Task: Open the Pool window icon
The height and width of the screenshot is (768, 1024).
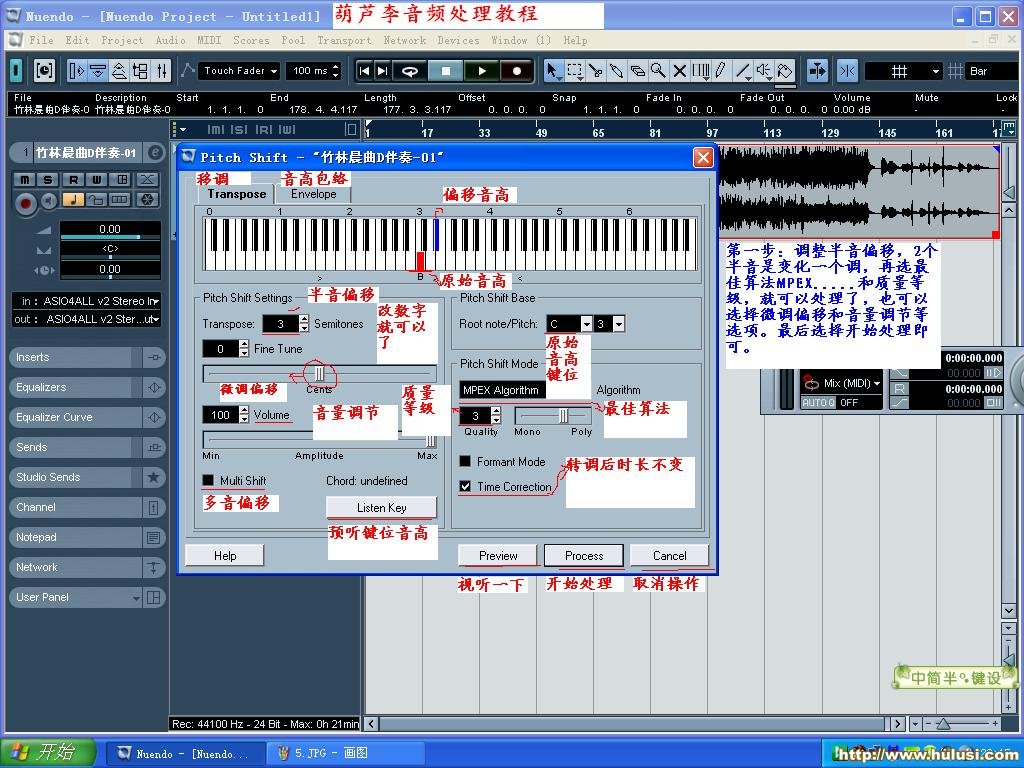Action: point(140,71)
